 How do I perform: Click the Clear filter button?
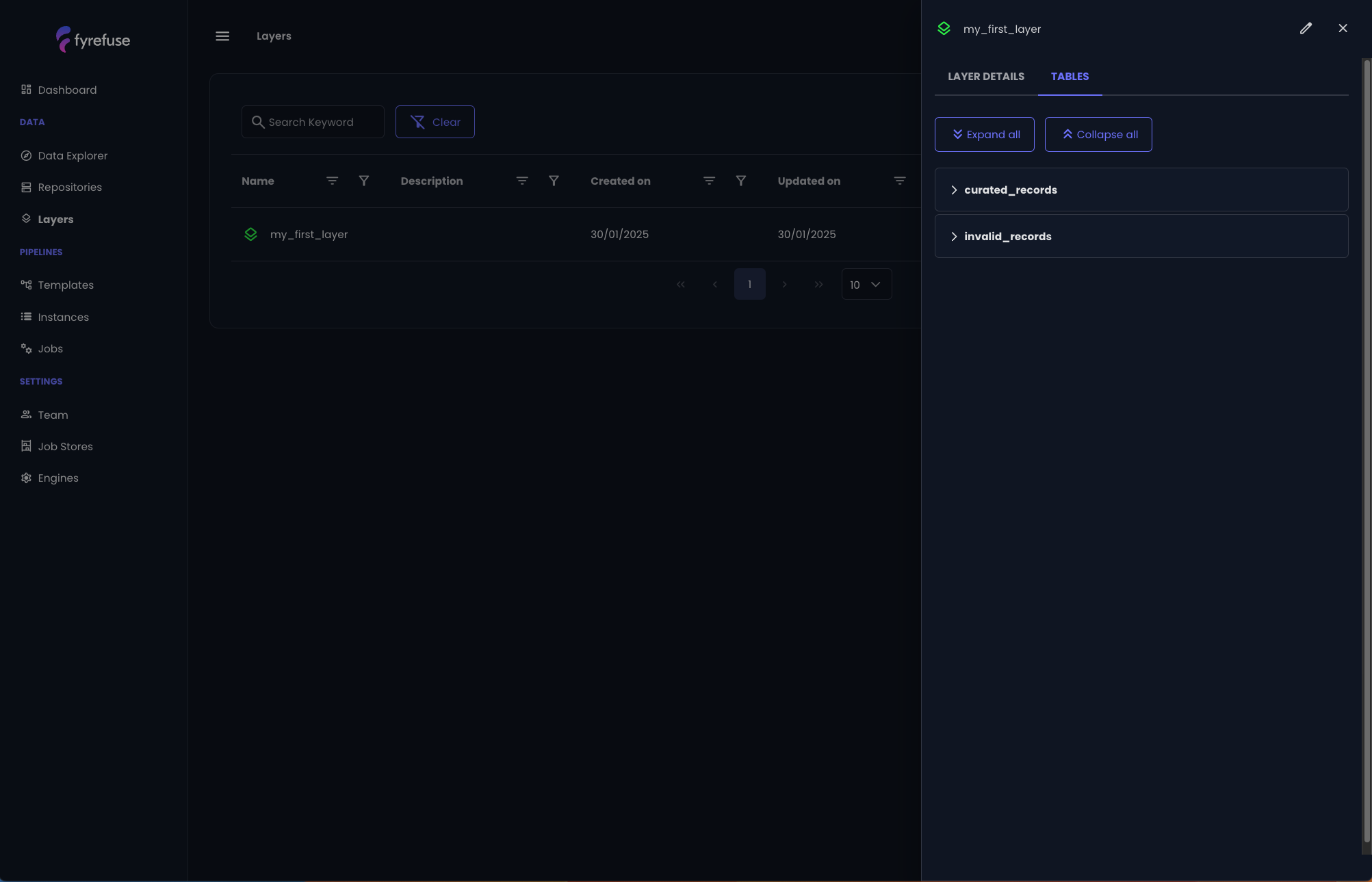coord(435,122)
